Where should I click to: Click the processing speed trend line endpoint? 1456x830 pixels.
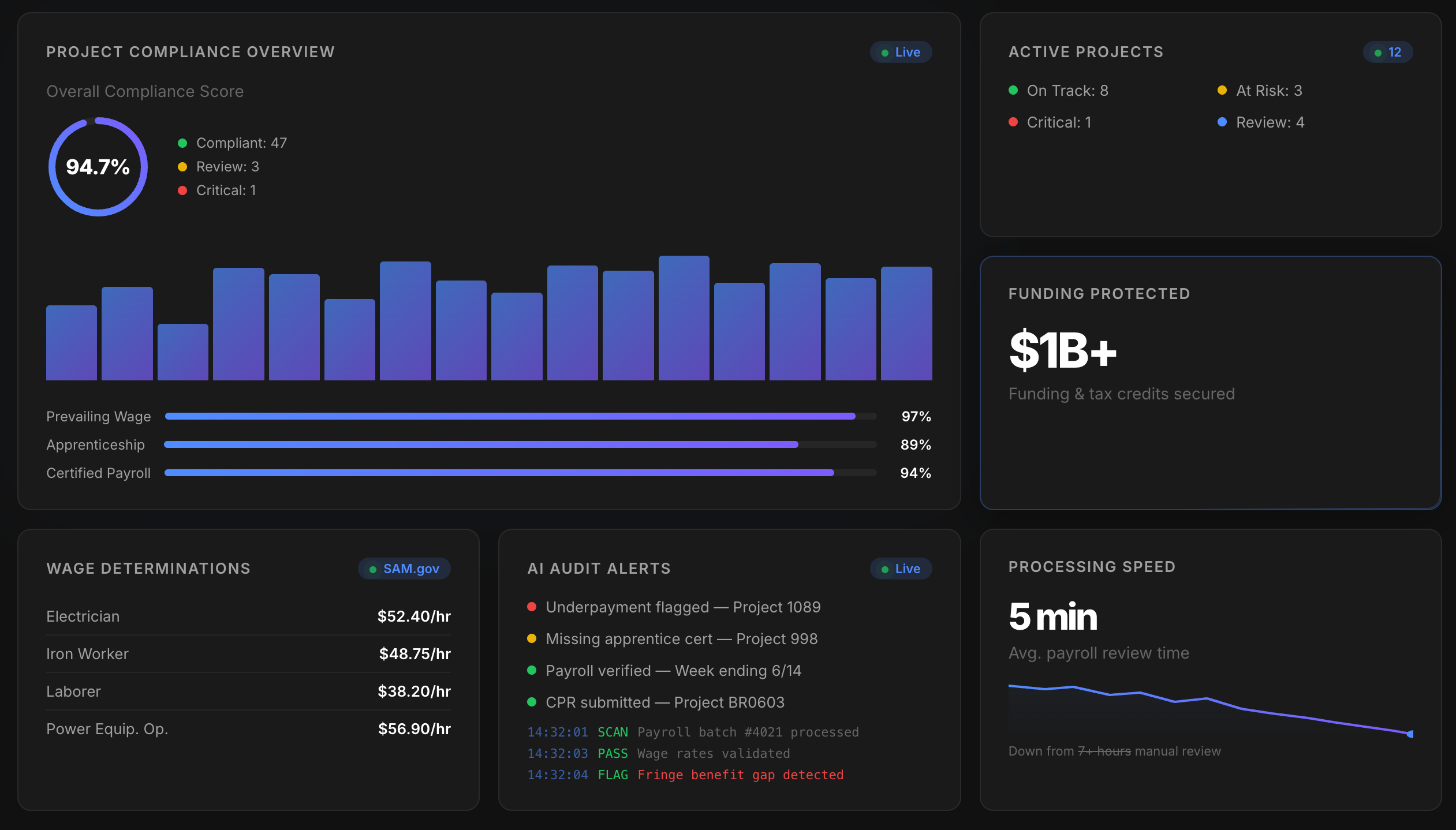point(1410,734)
